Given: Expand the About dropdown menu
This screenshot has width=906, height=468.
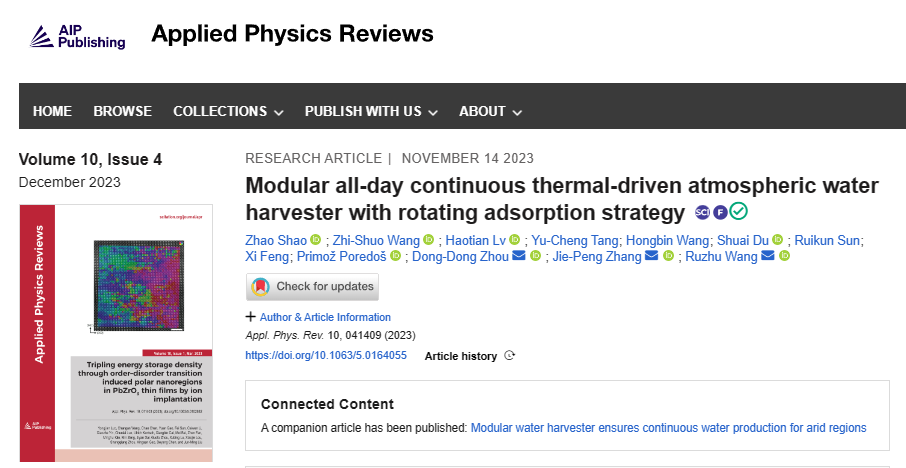Looking at the screenshot, I should 491,112.
